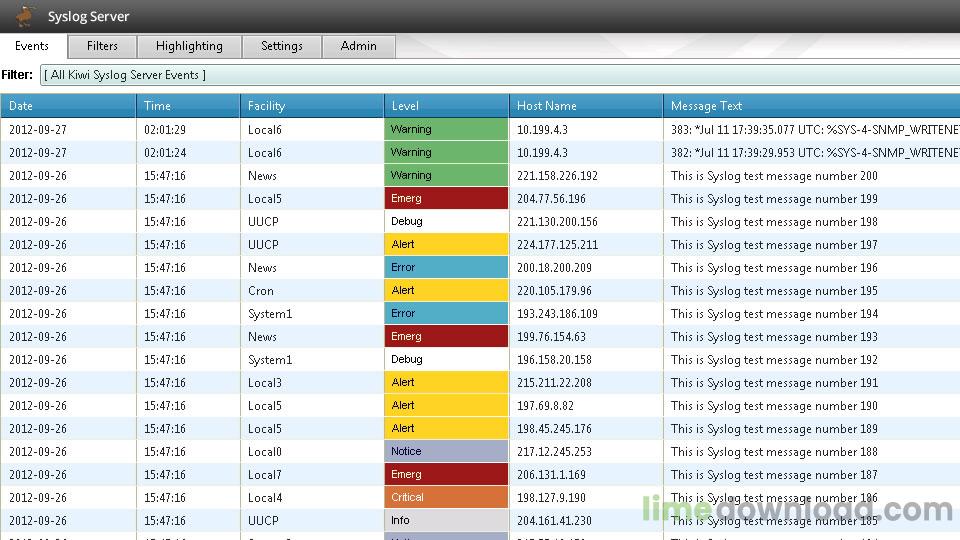Click host name 204.77.56.196

point(551,199)
